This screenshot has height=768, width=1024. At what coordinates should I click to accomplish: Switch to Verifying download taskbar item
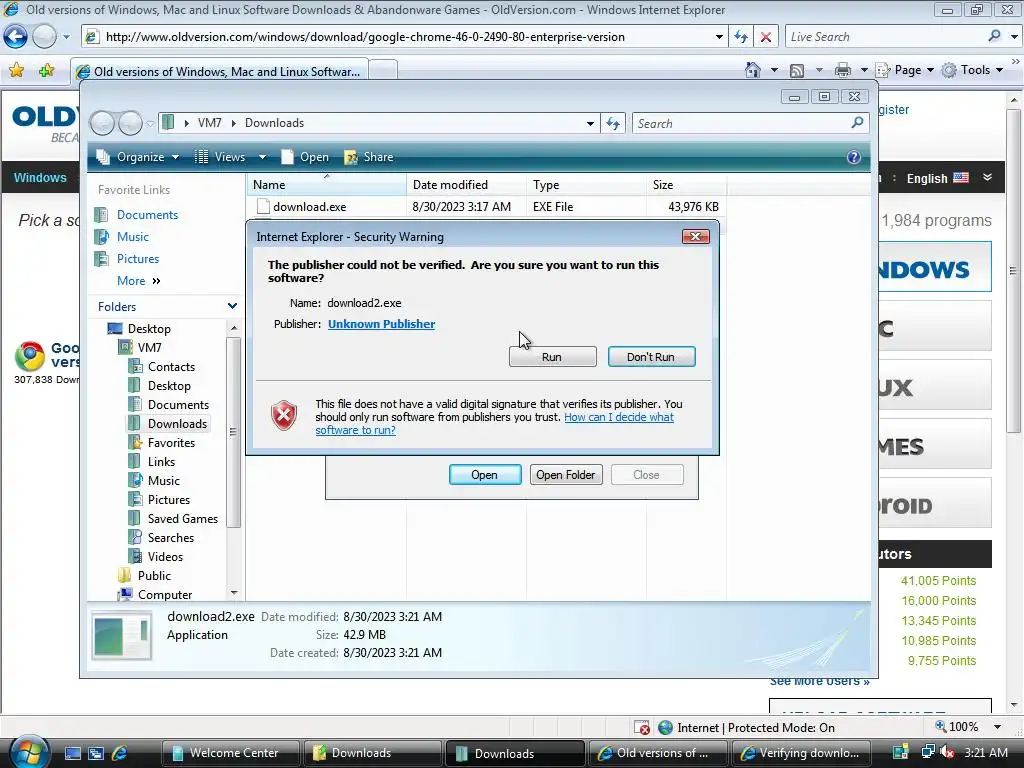pyautogui.click(x=801, y=753)
